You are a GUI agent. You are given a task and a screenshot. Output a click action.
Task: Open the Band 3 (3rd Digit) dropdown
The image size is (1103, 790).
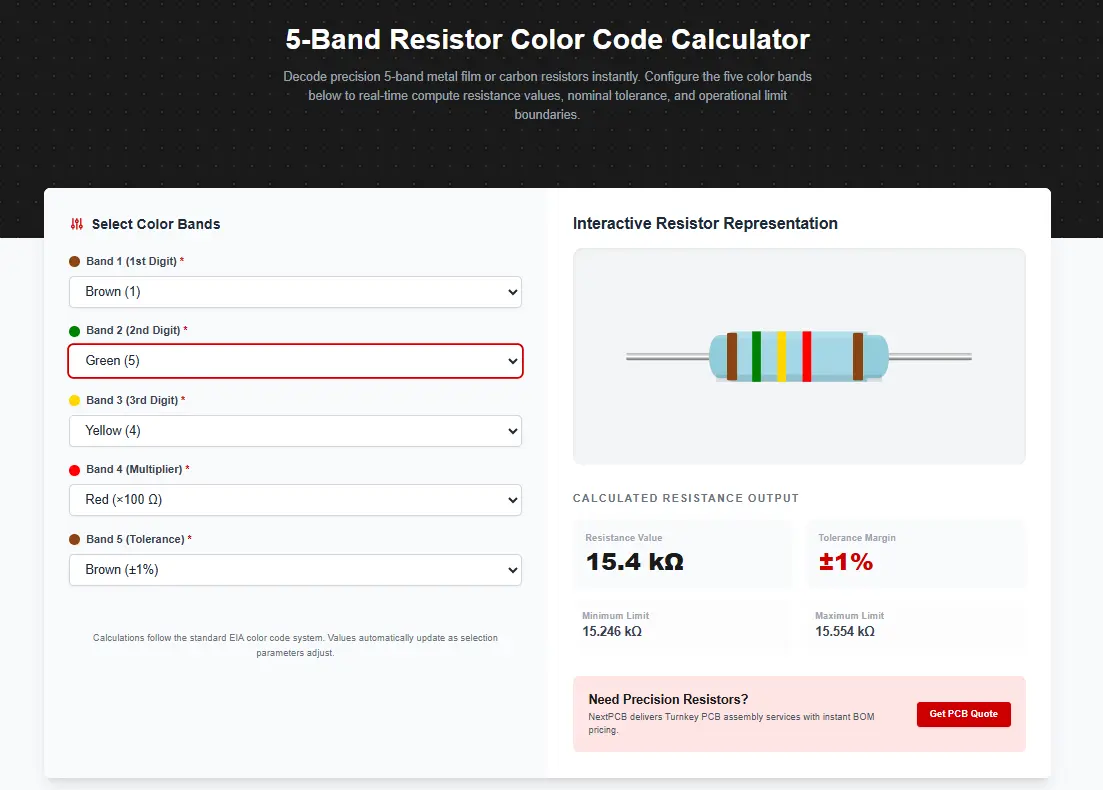(x=295, y=431)
